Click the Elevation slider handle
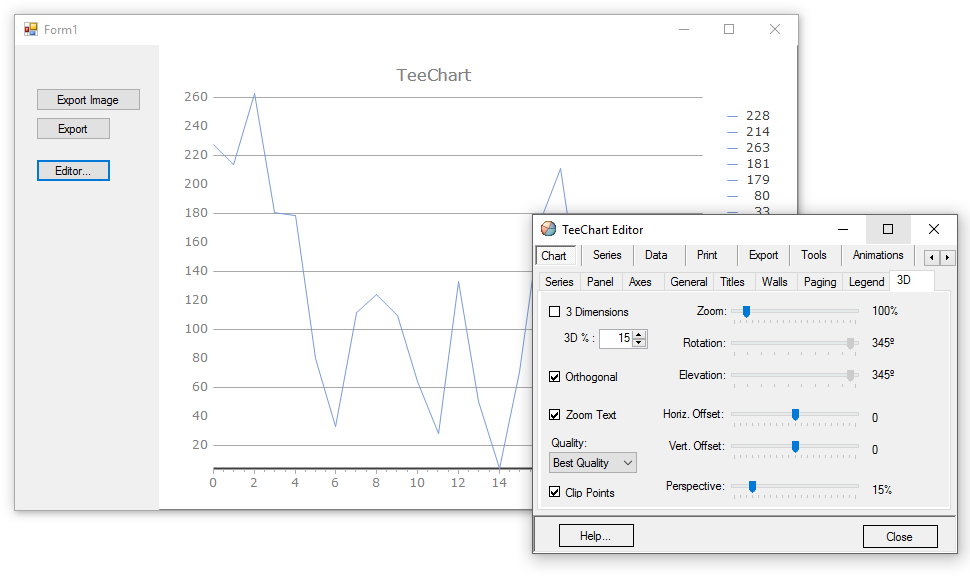The image size is (970, 578). point(851,376)
